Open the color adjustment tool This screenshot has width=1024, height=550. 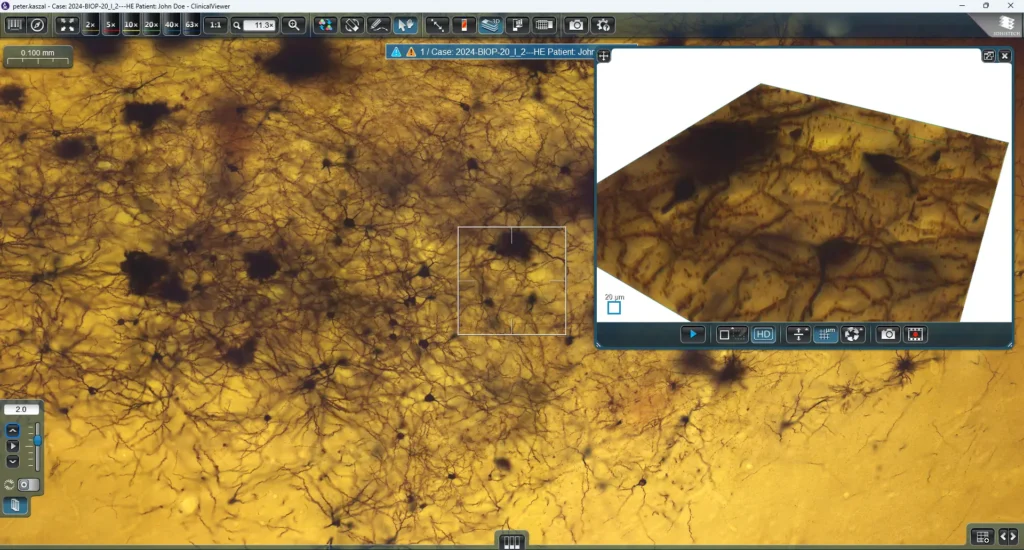325,25
